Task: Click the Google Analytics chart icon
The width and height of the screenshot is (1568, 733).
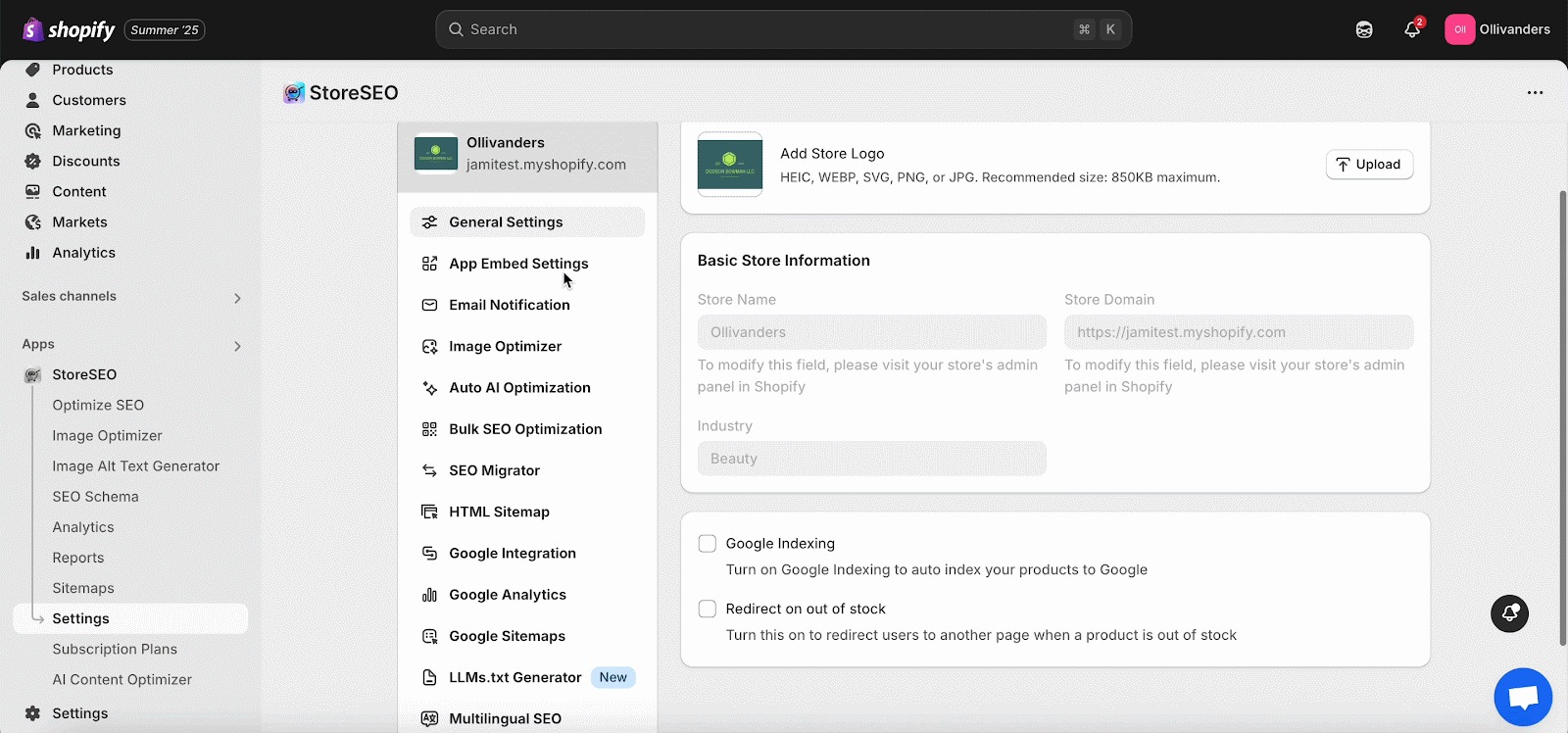Action: tap(429, 595)
